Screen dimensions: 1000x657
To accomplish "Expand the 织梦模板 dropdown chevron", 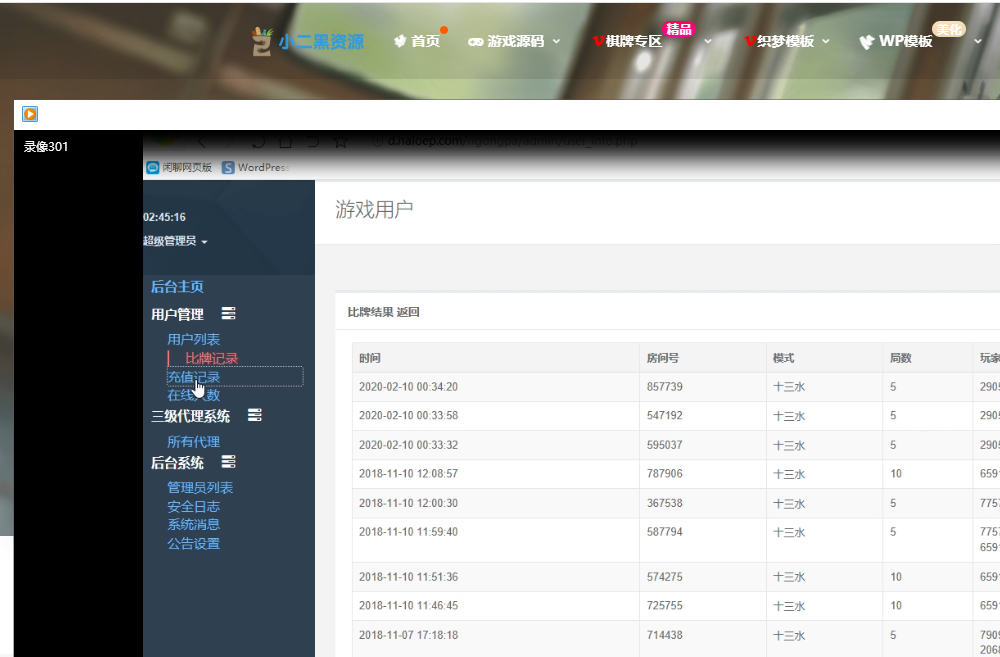I will [x=826, y=41].
